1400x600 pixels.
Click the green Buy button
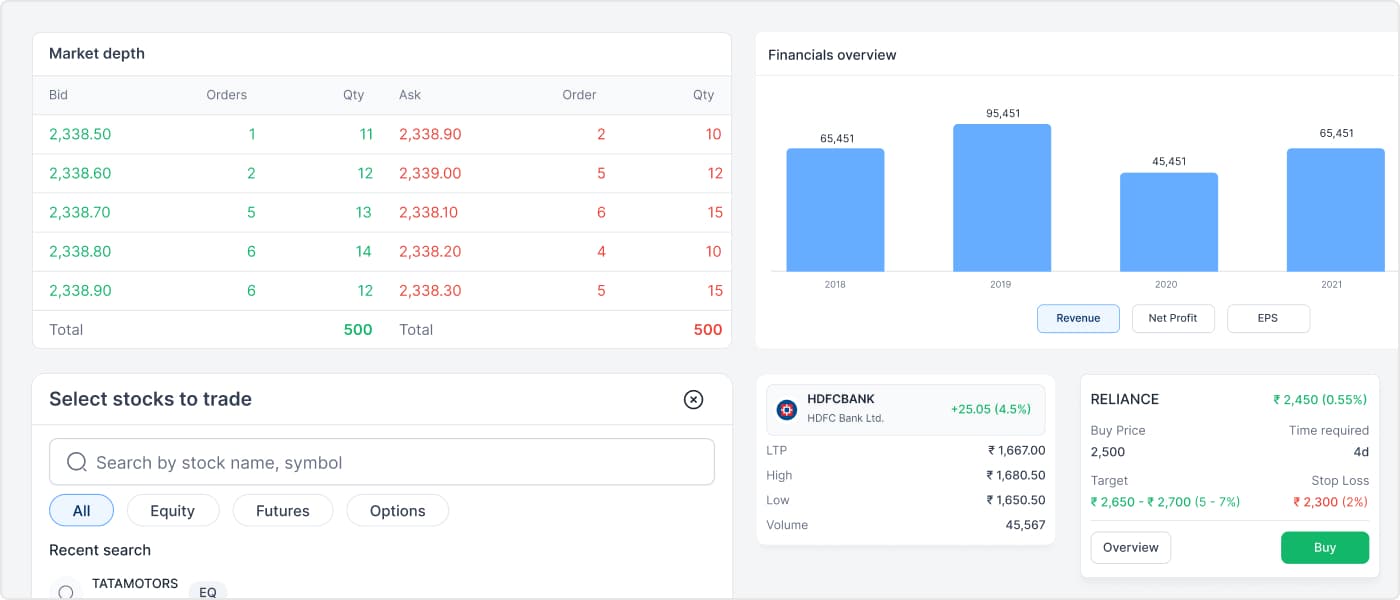click(1325, 547)
